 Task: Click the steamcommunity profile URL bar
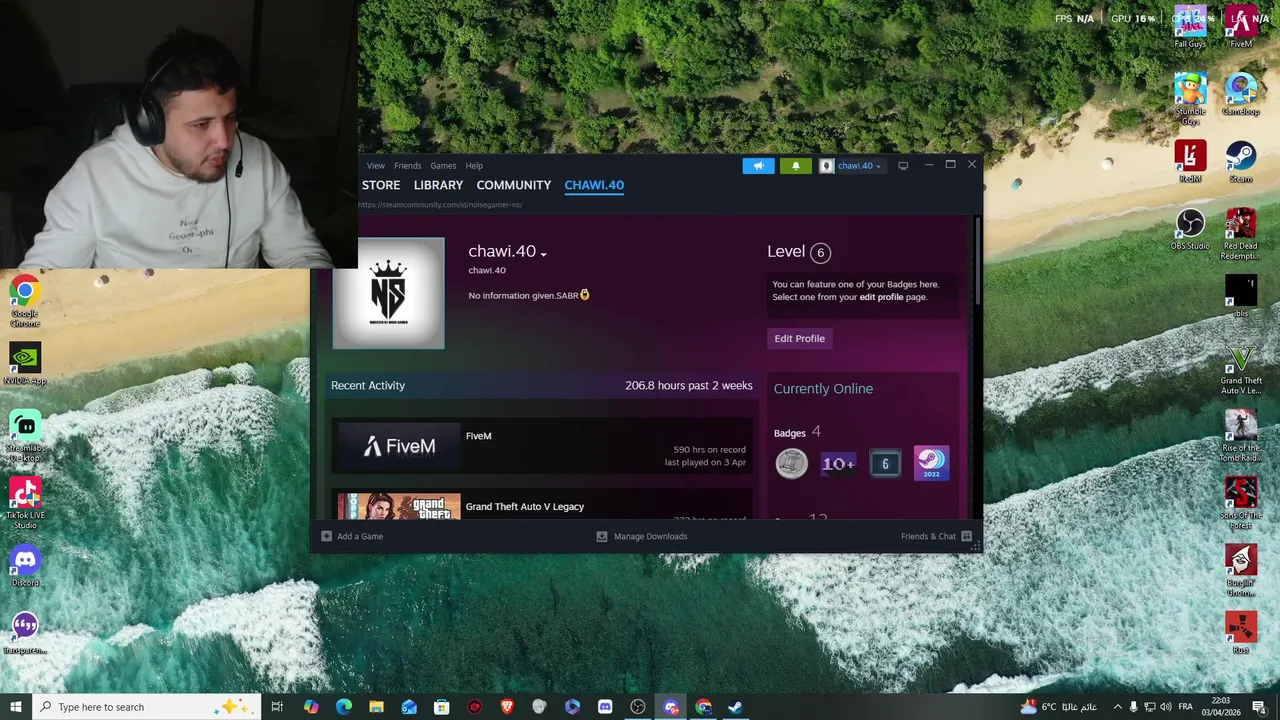[x=440, y=205]
